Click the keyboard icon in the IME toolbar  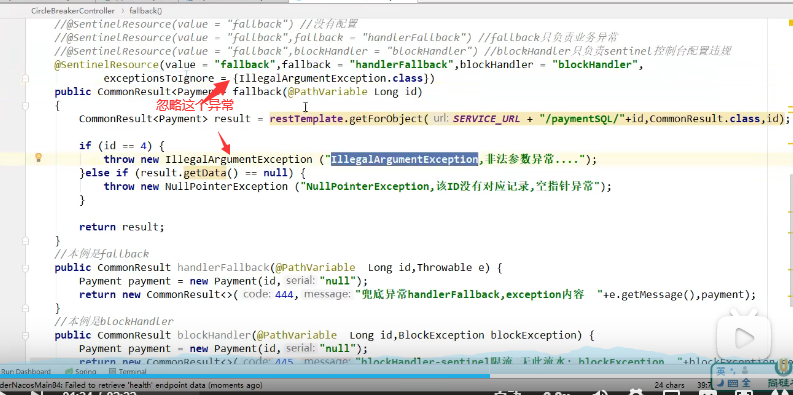point(732,383)
